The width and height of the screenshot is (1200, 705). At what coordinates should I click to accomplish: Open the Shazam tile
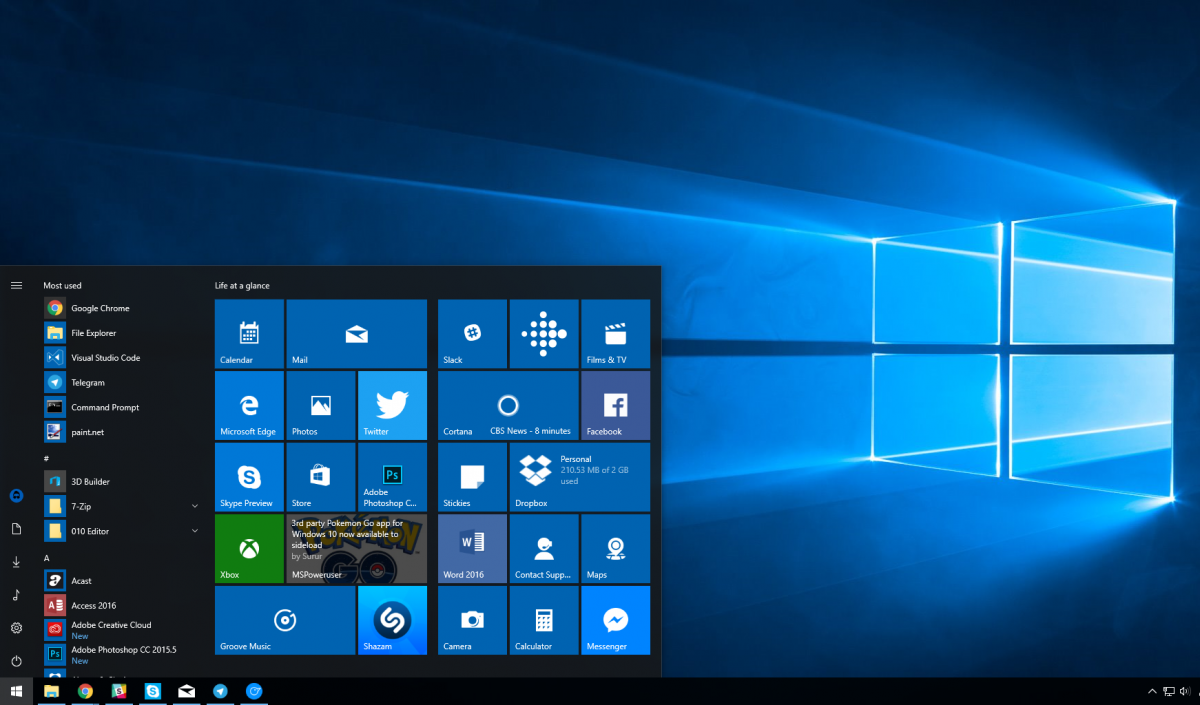click(392, 620)
